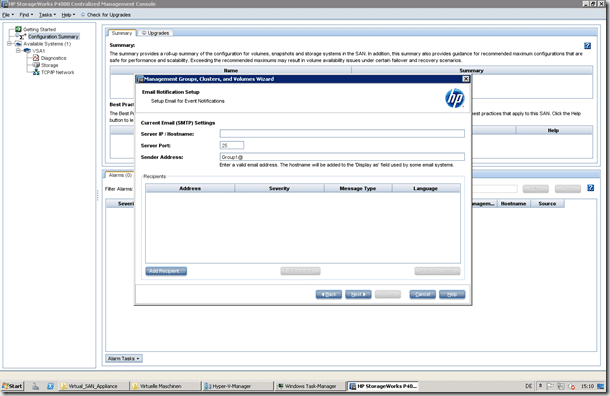
Task: Expand the system tray hidden icons arrow
Action: pyautogui.click(x=540, y=386)
